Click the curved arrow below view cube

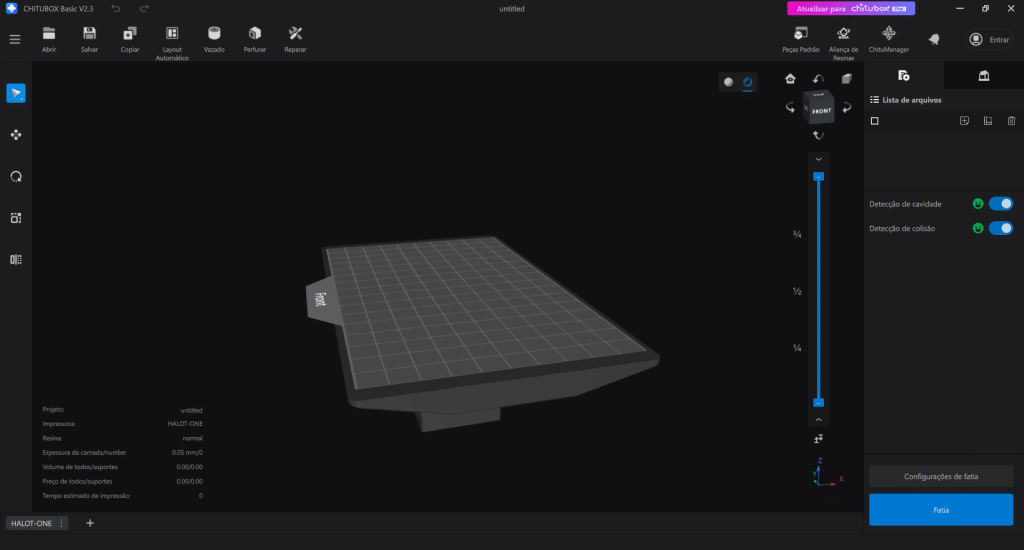click(x=818, y=135)
